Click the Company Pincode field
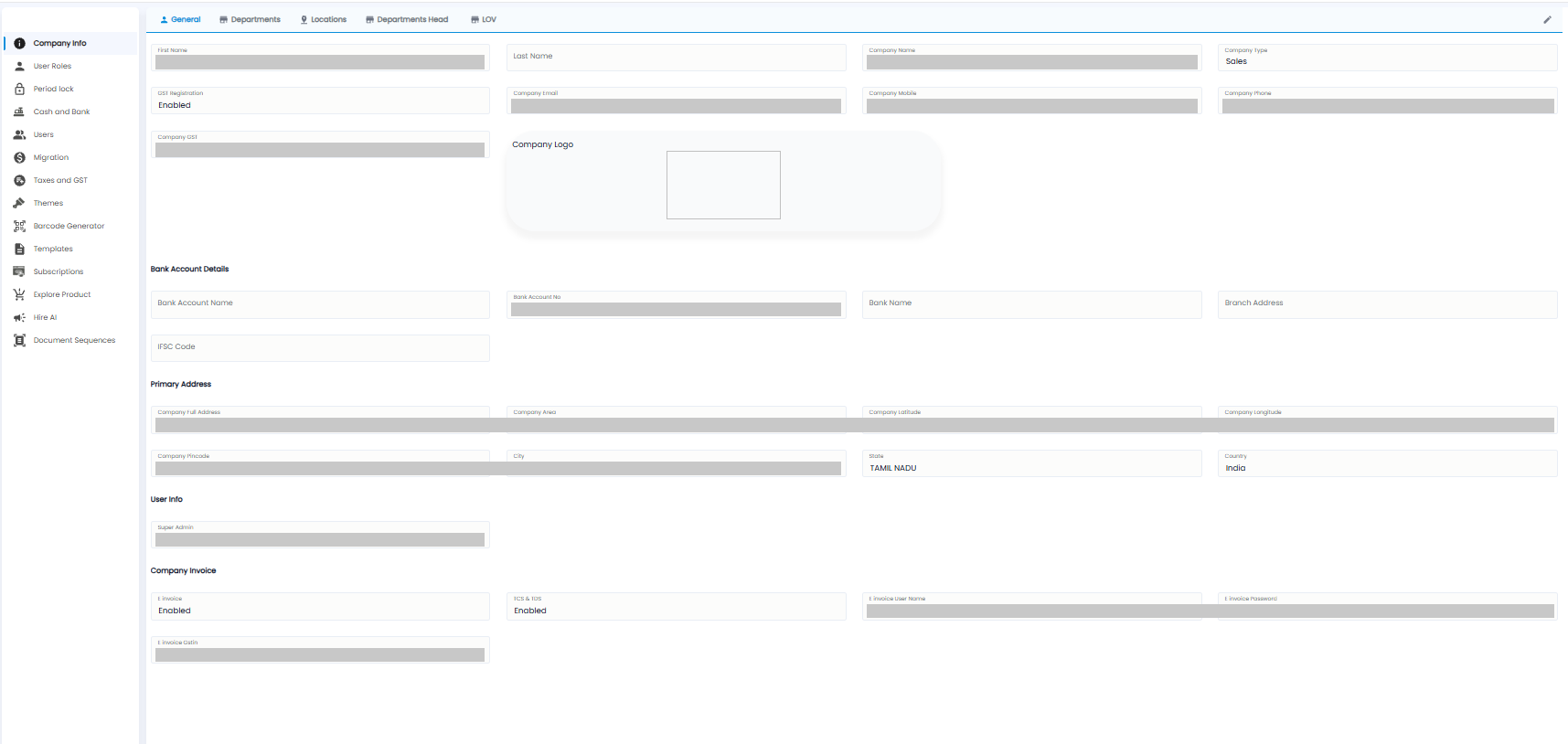 (x=320, y=463)
